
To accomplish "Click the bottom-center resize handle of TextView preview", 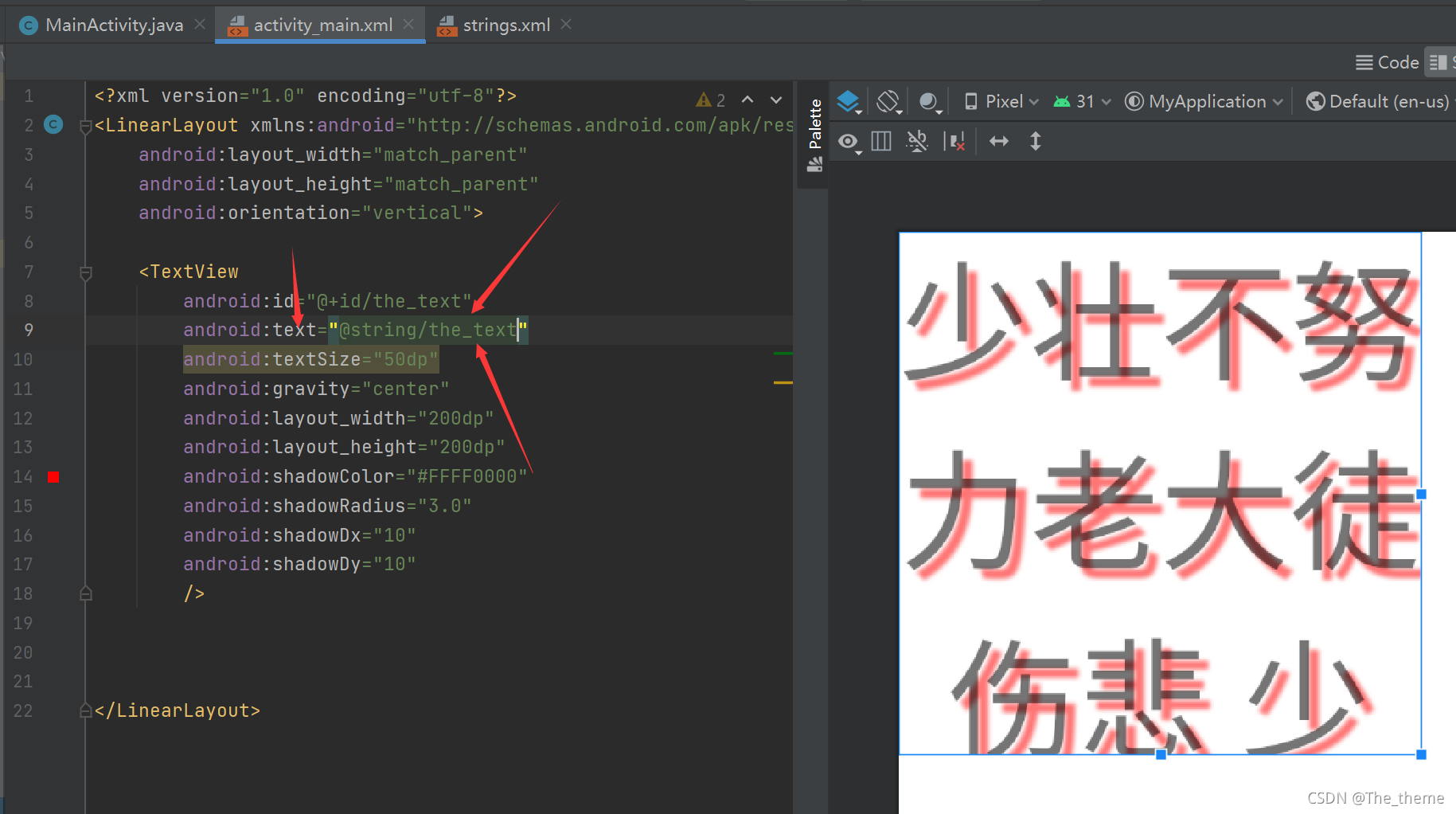I will tap(1161, 754).
